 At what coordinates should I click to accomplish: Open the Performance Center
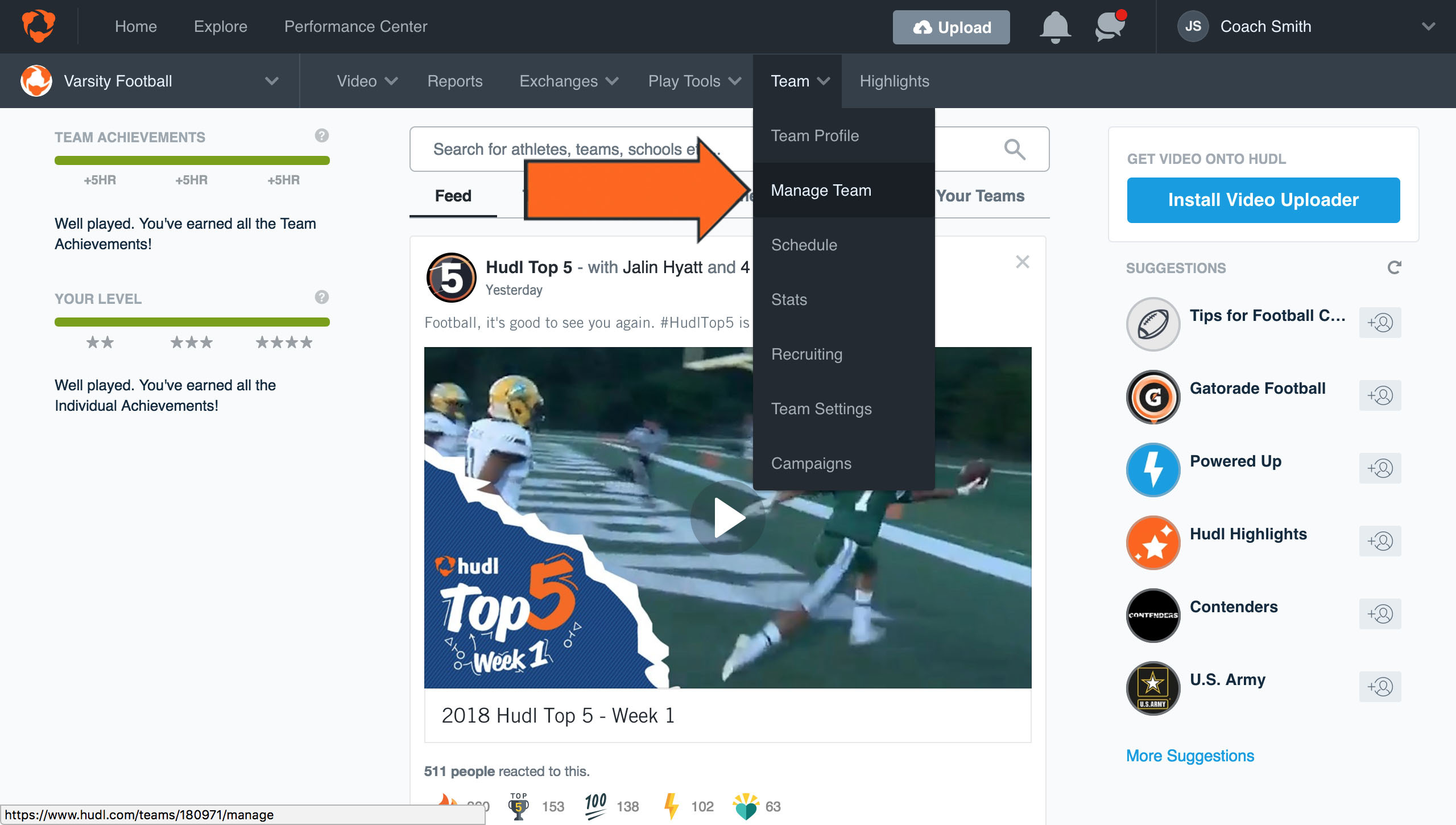coord(355,26)
